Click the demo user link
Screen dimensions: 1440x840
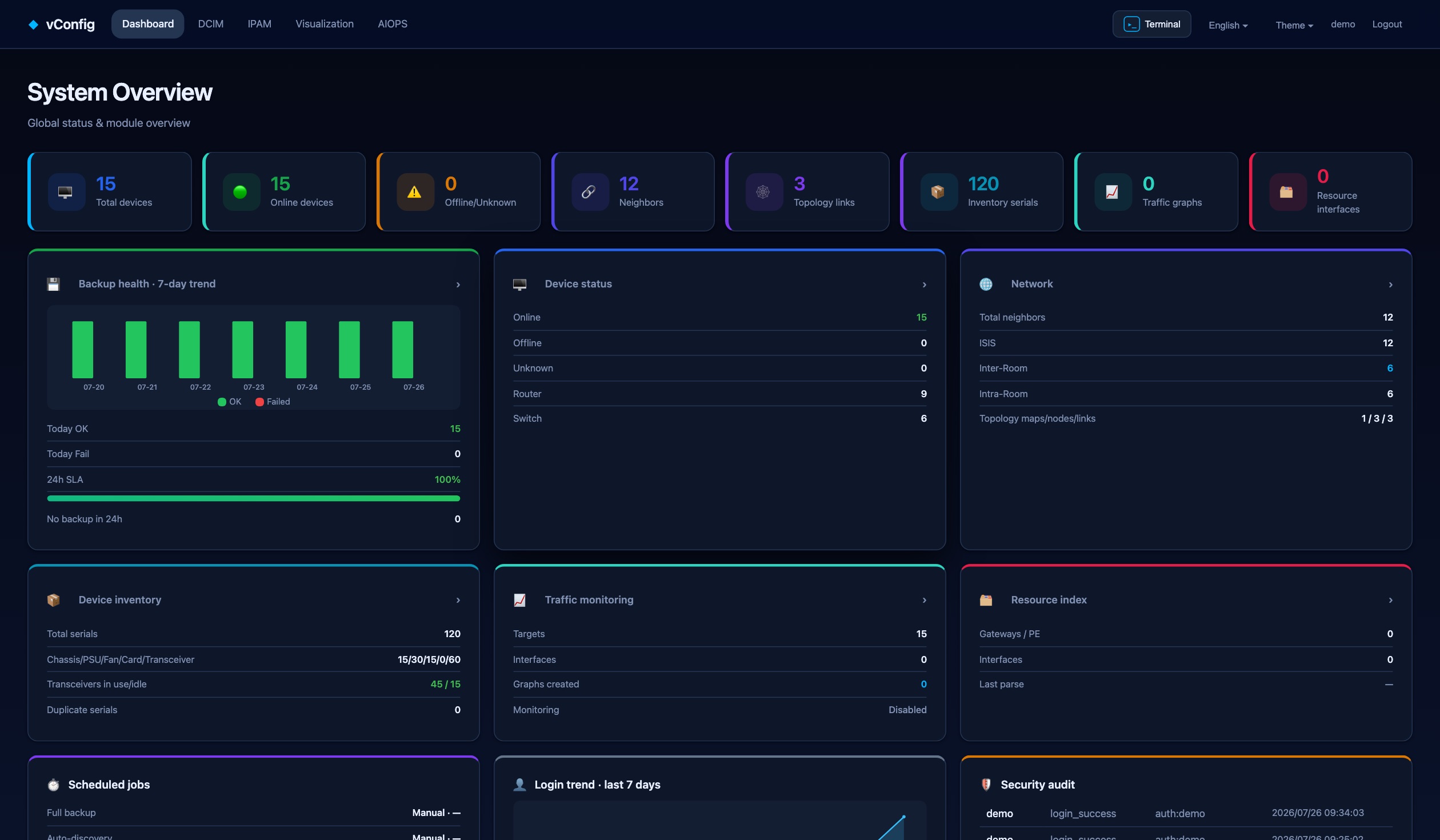1343,24
